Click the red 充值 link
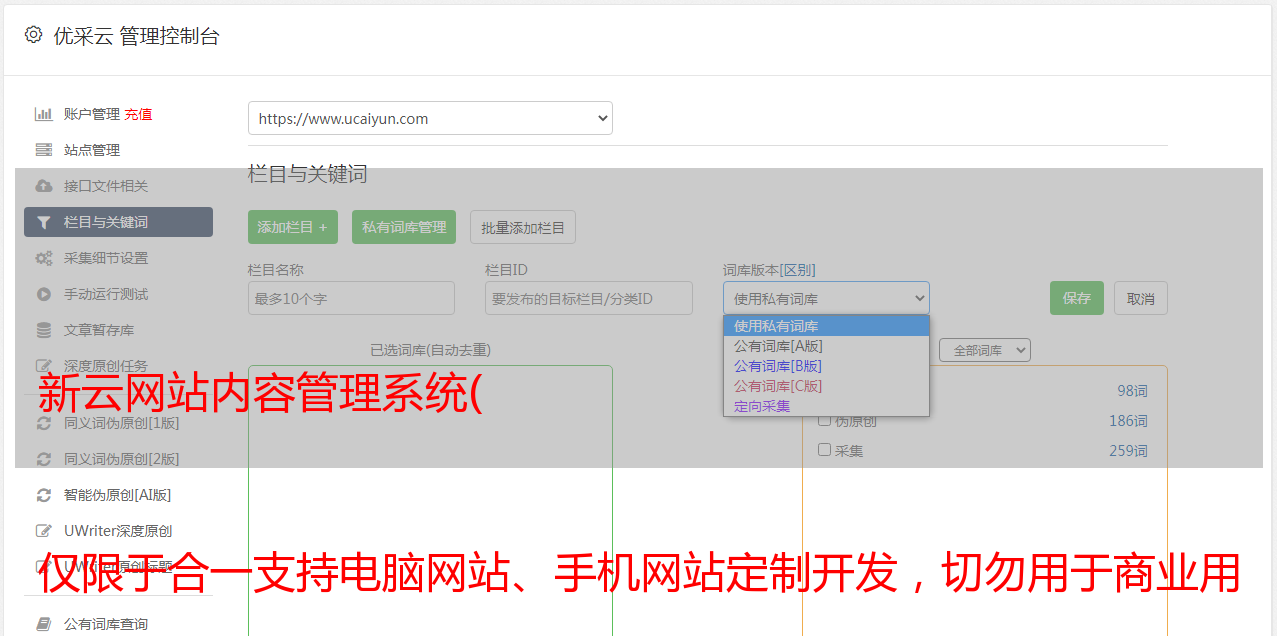 coord(138,114)
